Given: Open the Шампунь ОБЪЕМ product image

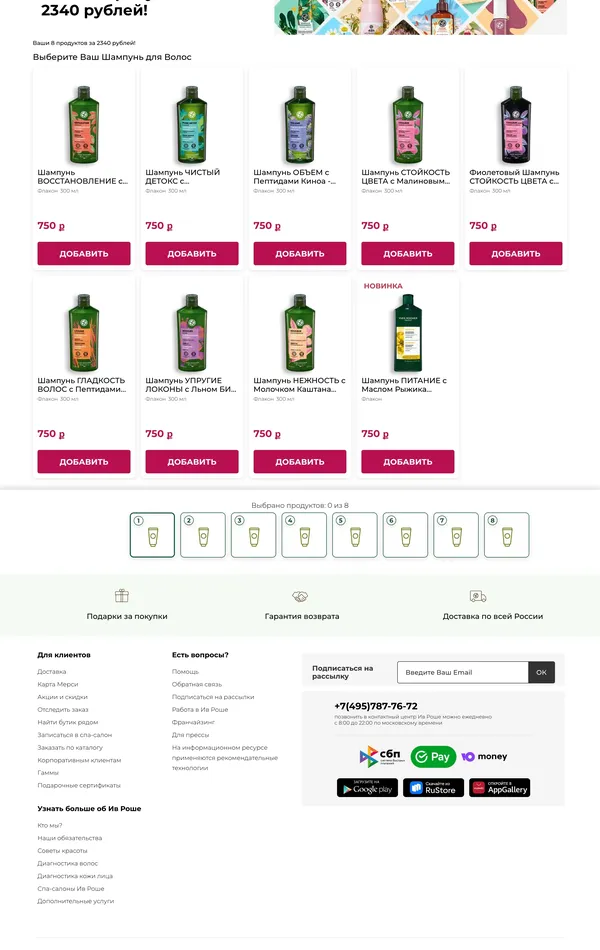Looking at the screenshot, I should [x=300, y=125].
